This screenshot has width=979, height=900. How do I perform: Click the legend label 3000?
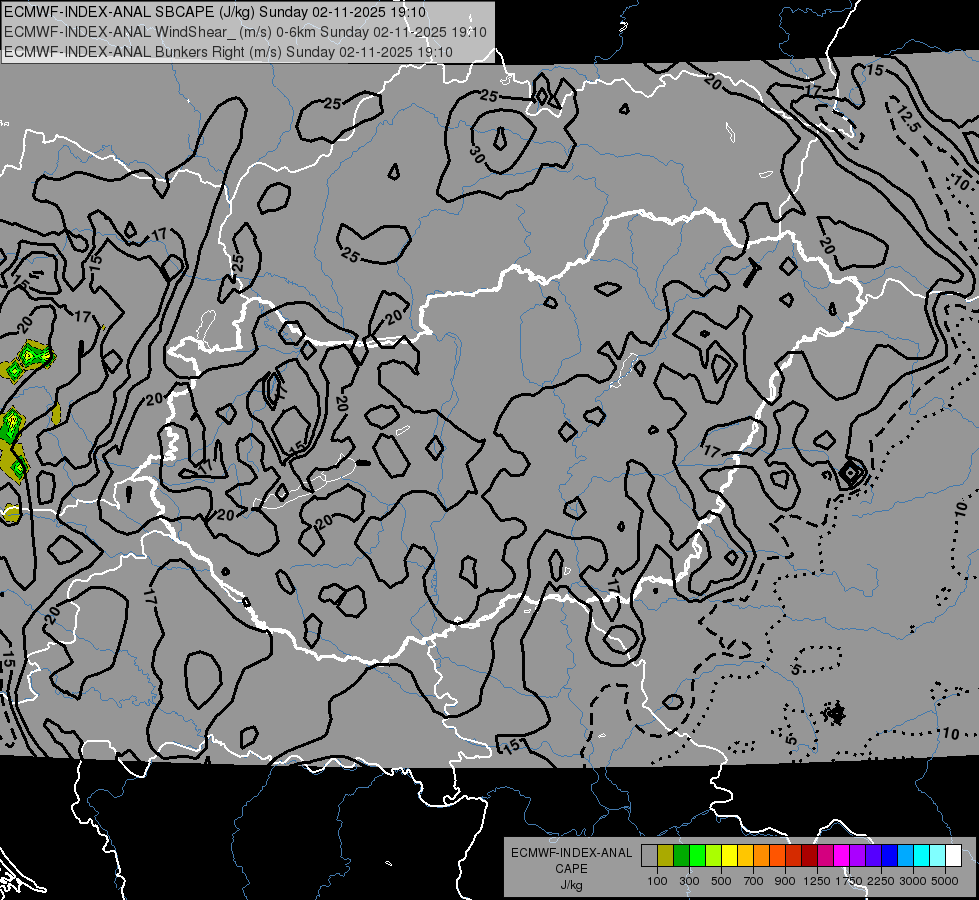tap(913, 881)
